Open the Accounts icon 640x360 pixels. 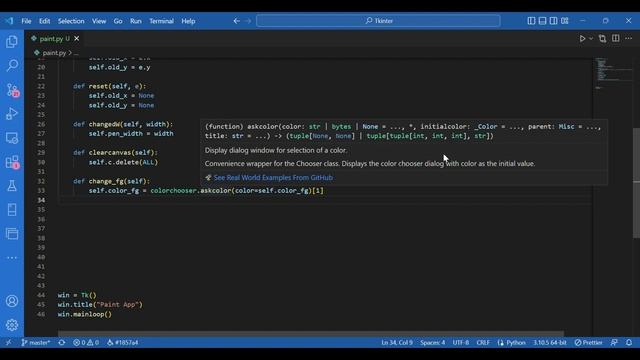point(12,301)
